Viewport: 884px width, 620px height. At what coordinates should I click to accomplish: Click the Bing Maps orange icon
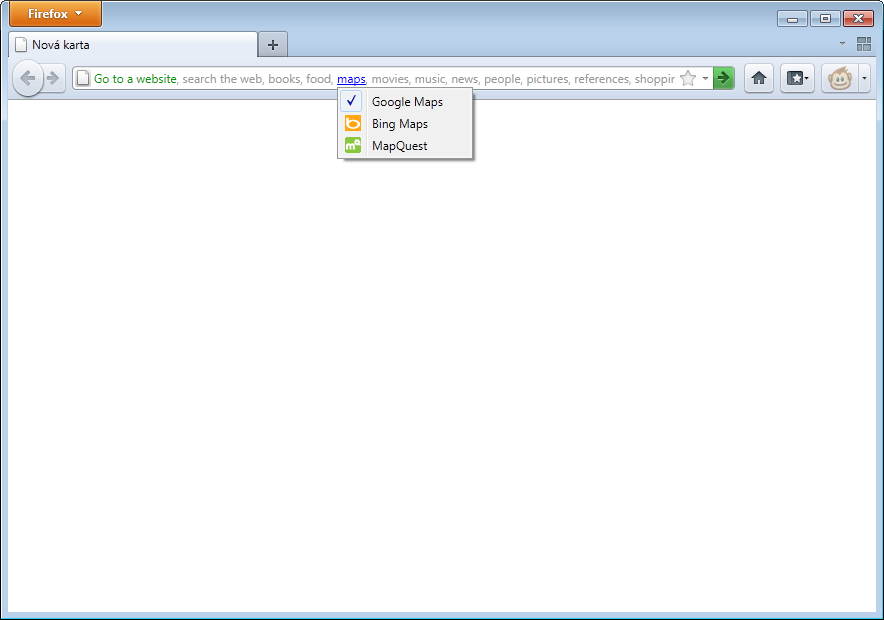(x=352, y=124)
